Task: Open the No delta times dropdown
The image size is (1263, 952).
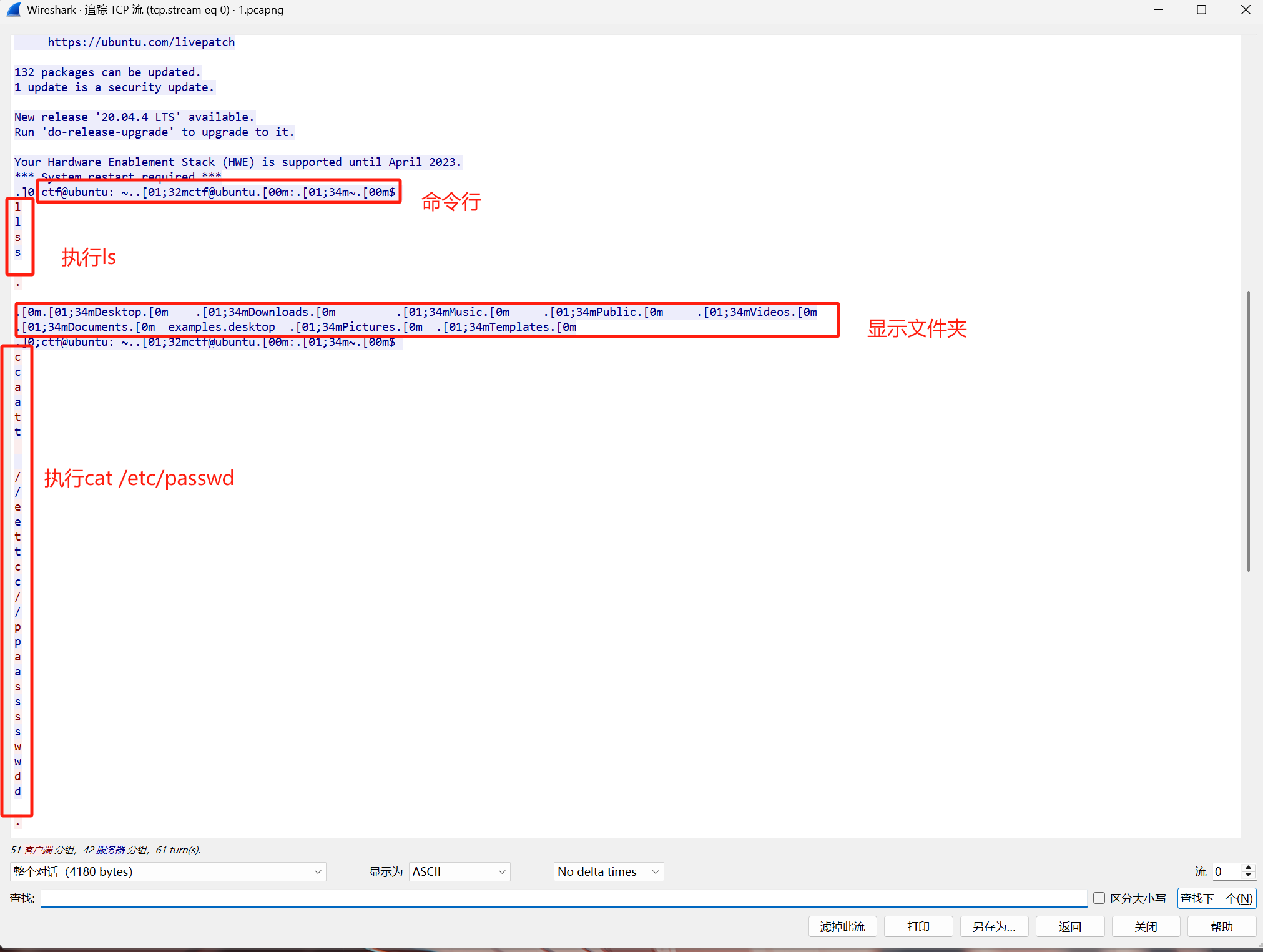Action: pyautogui.click(x=608, y=871)
